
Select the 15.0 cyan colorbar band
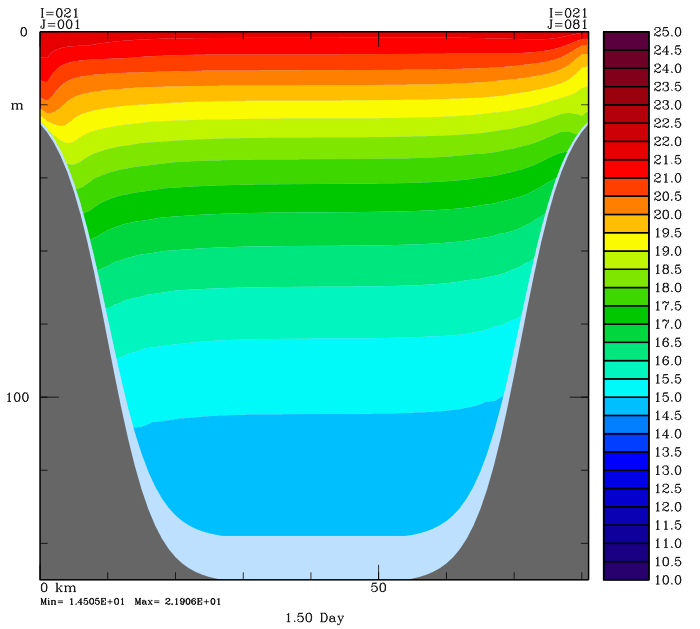pyautogui.click(x=626, y=388)
